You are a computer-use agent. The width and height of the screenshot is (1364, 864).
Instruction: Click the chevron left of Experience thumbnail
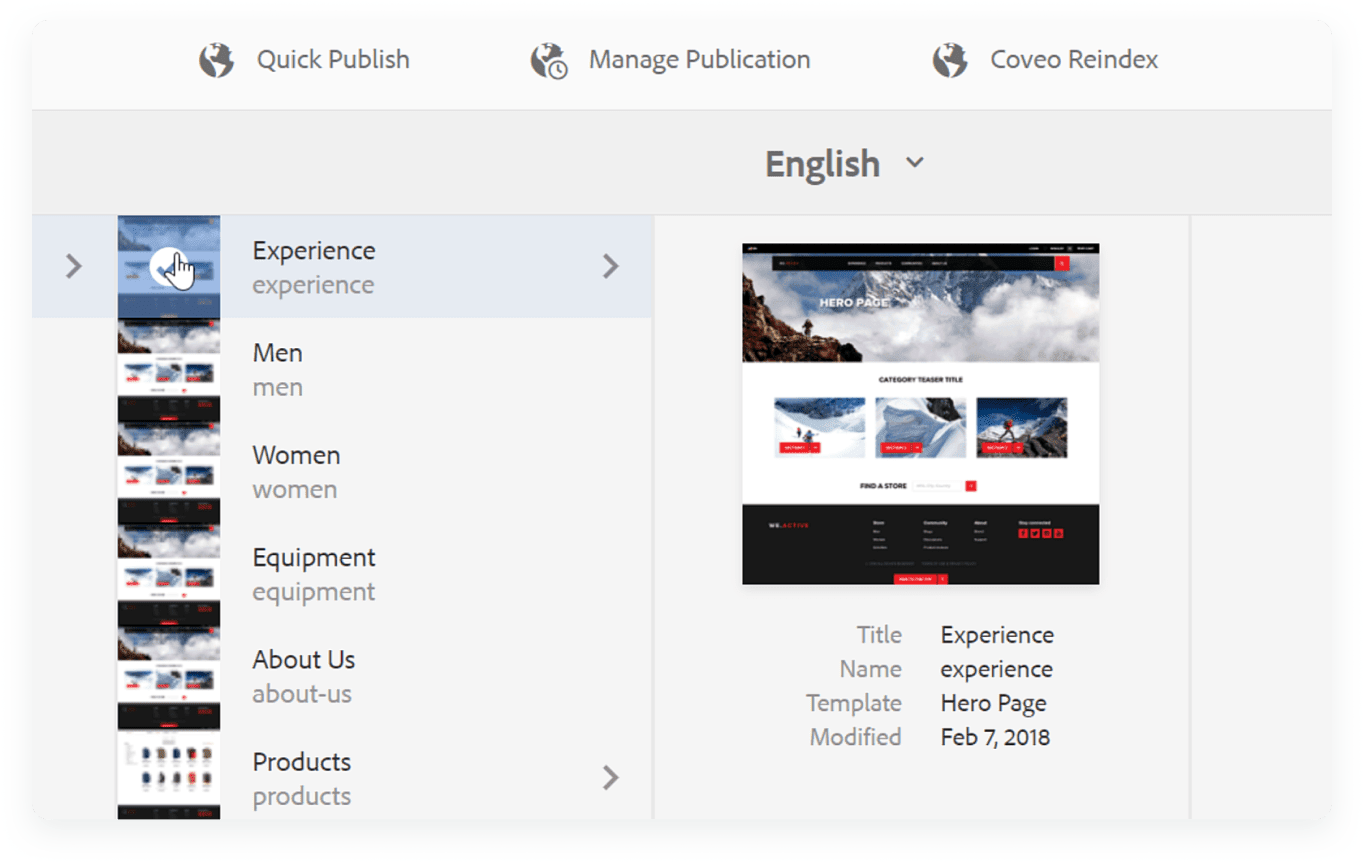[73, 266]
